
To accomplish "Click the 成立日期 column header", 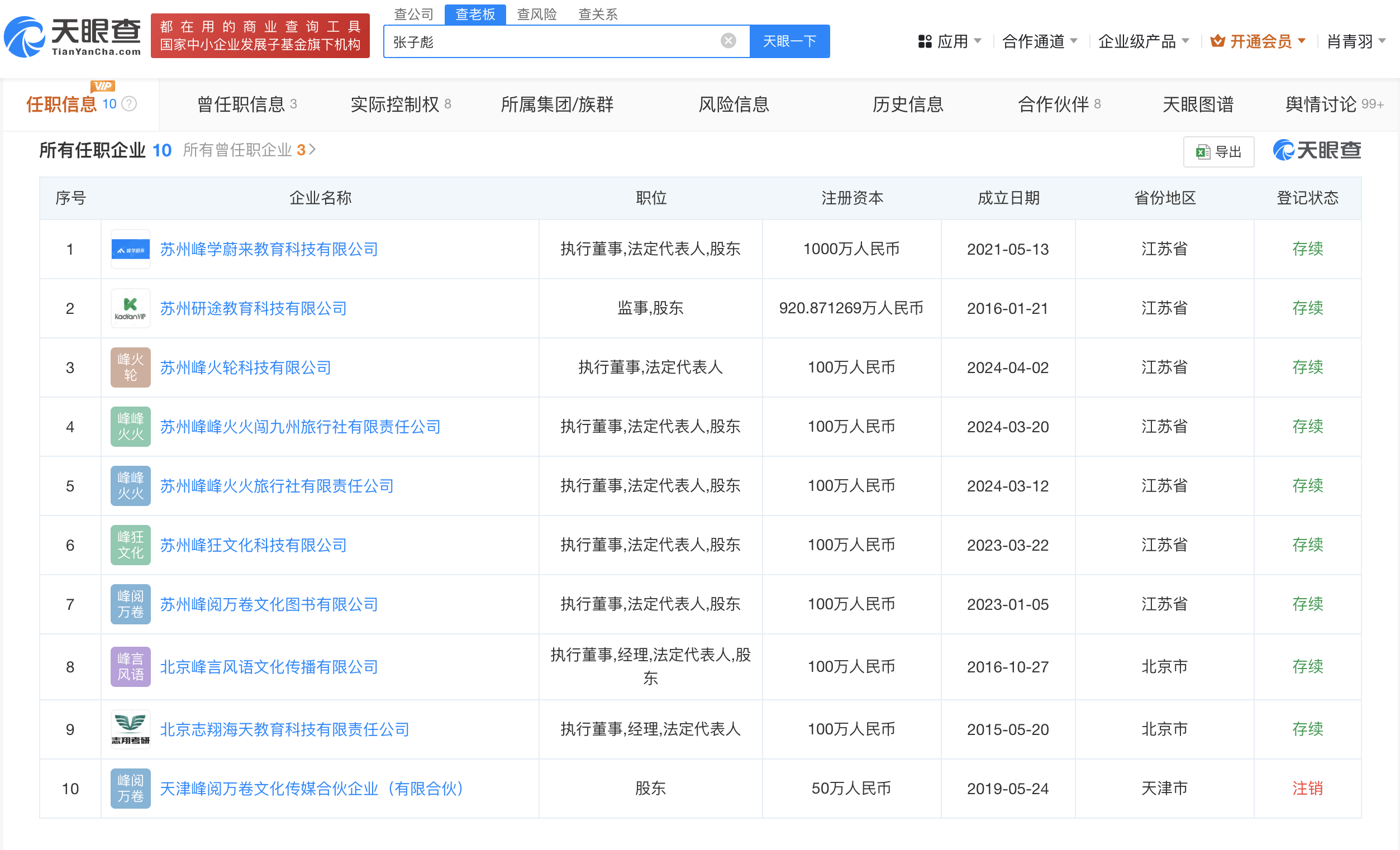I will tap(1008, 198).
